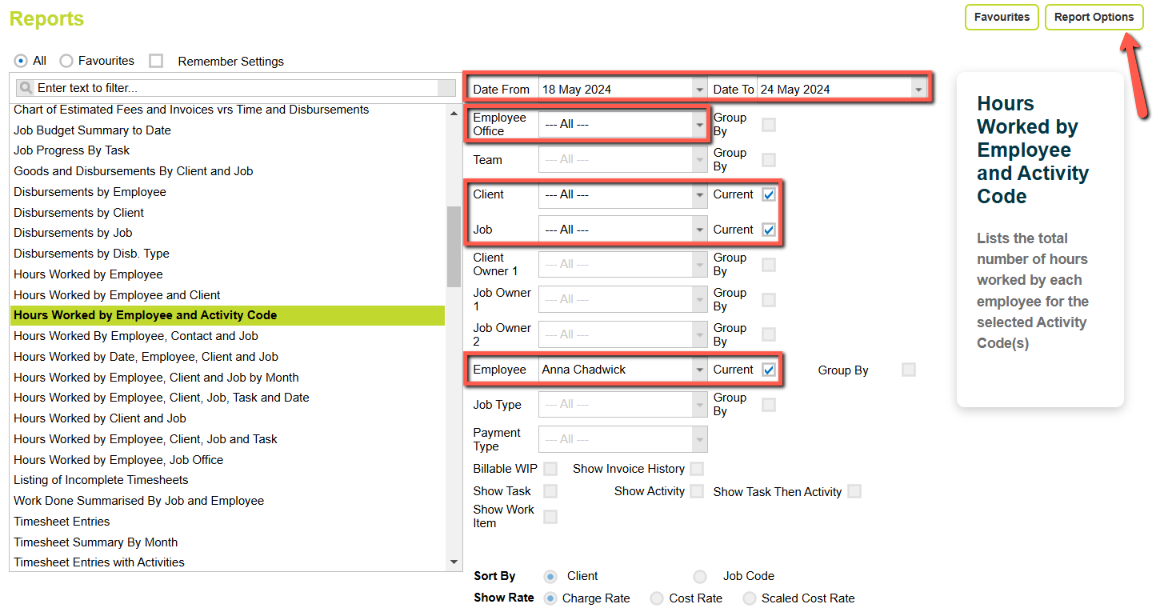Viewport: 1161px width, 615px height.
Task: Click the search magnifier icon in filter box
Action: pyautogui.click(x=26, y=88)
